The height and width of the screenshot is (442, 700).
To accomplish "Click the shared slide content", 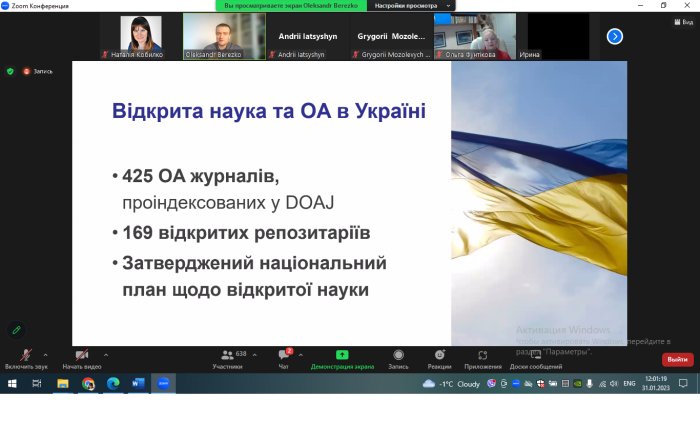I will [x=350, y=203].
